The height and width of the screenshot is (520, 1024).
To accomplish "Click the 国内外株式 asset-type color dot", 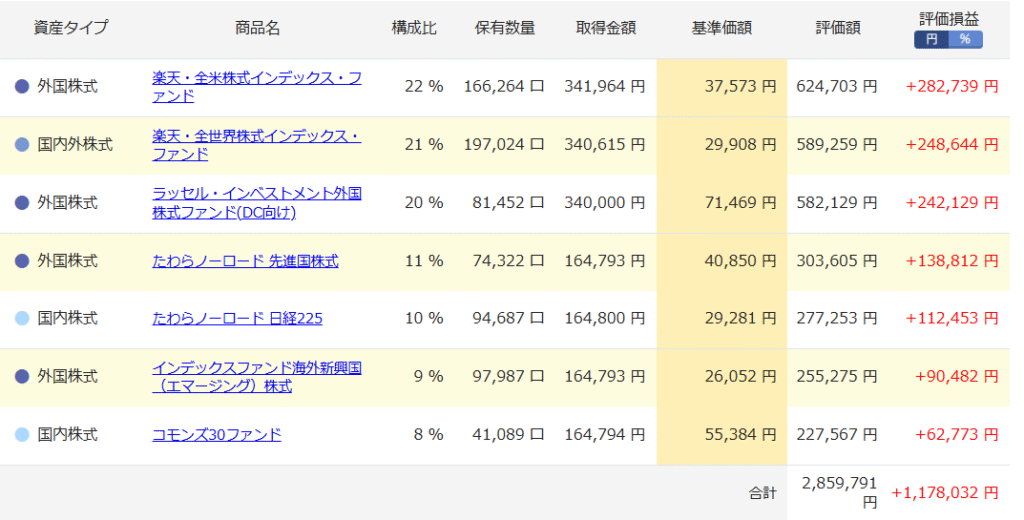I will tap(22, 145).
